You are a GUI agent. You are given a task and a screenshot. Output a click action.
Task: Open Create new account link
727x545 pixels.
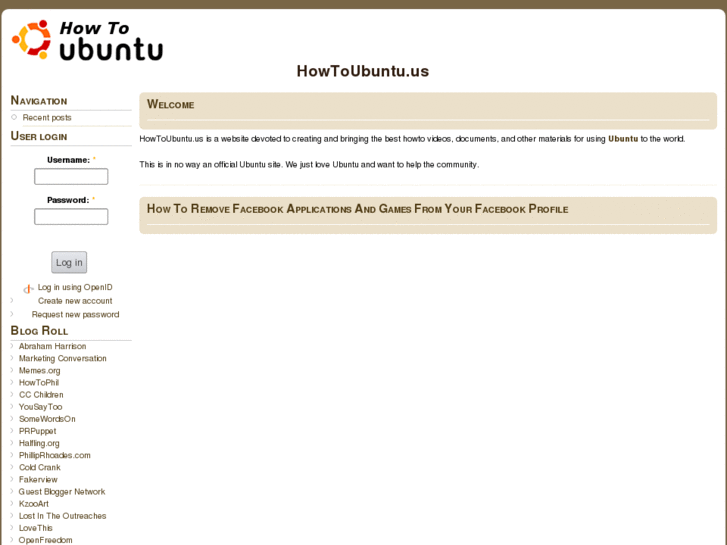pos(75,301)
